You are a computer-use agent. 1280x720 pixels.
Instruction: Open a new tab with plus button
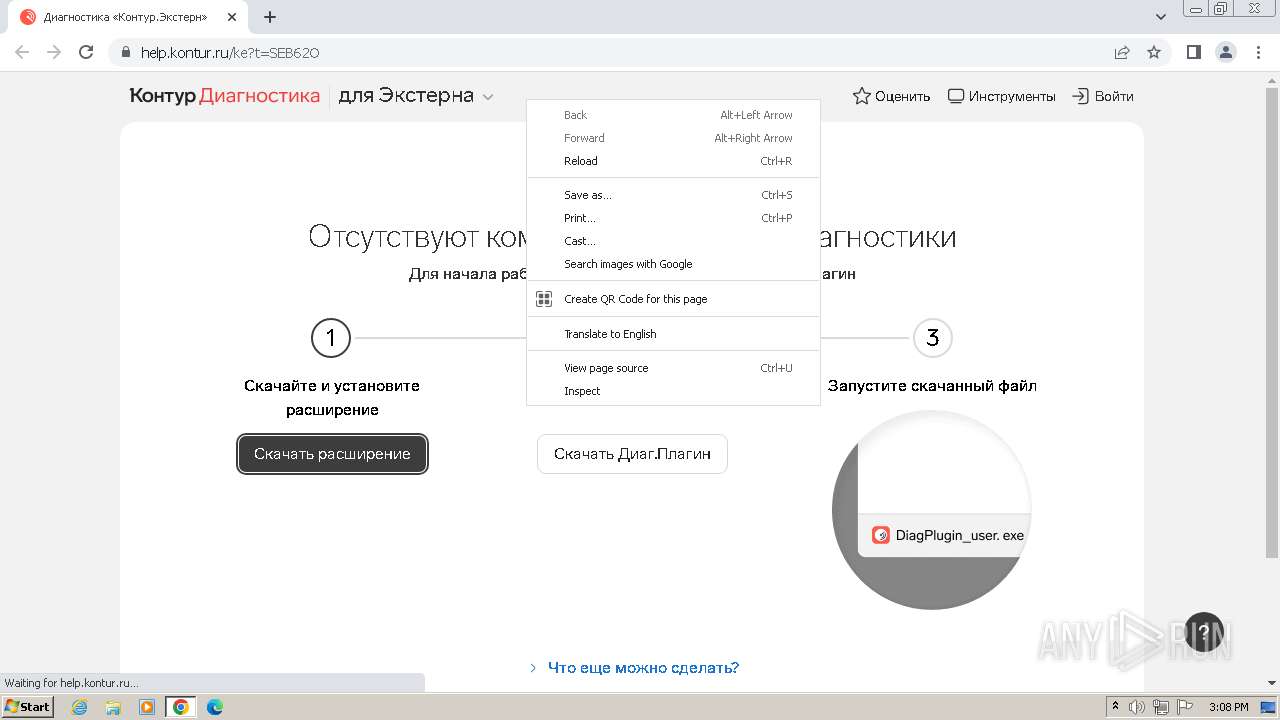(270, 17)
